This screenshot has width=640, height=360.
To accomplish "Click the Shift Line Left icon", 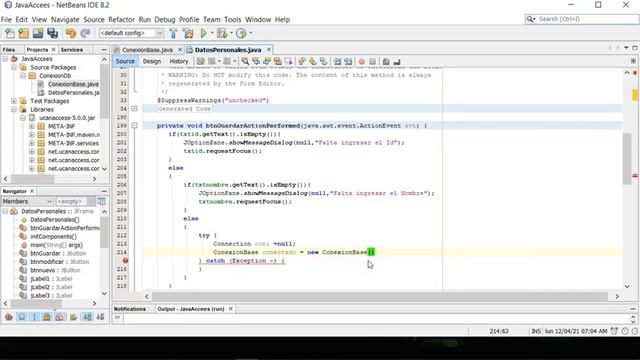I will coord(337,61).
